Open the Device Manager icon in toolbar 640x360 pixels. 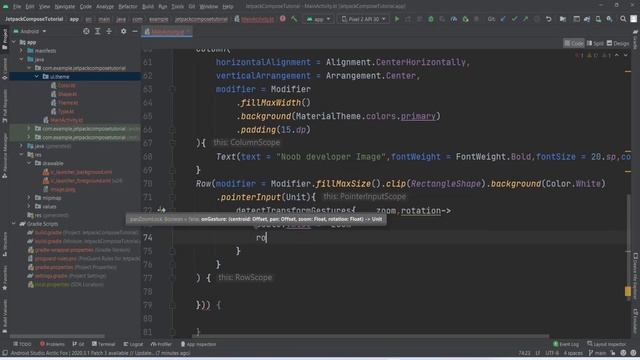click(598, 19)
